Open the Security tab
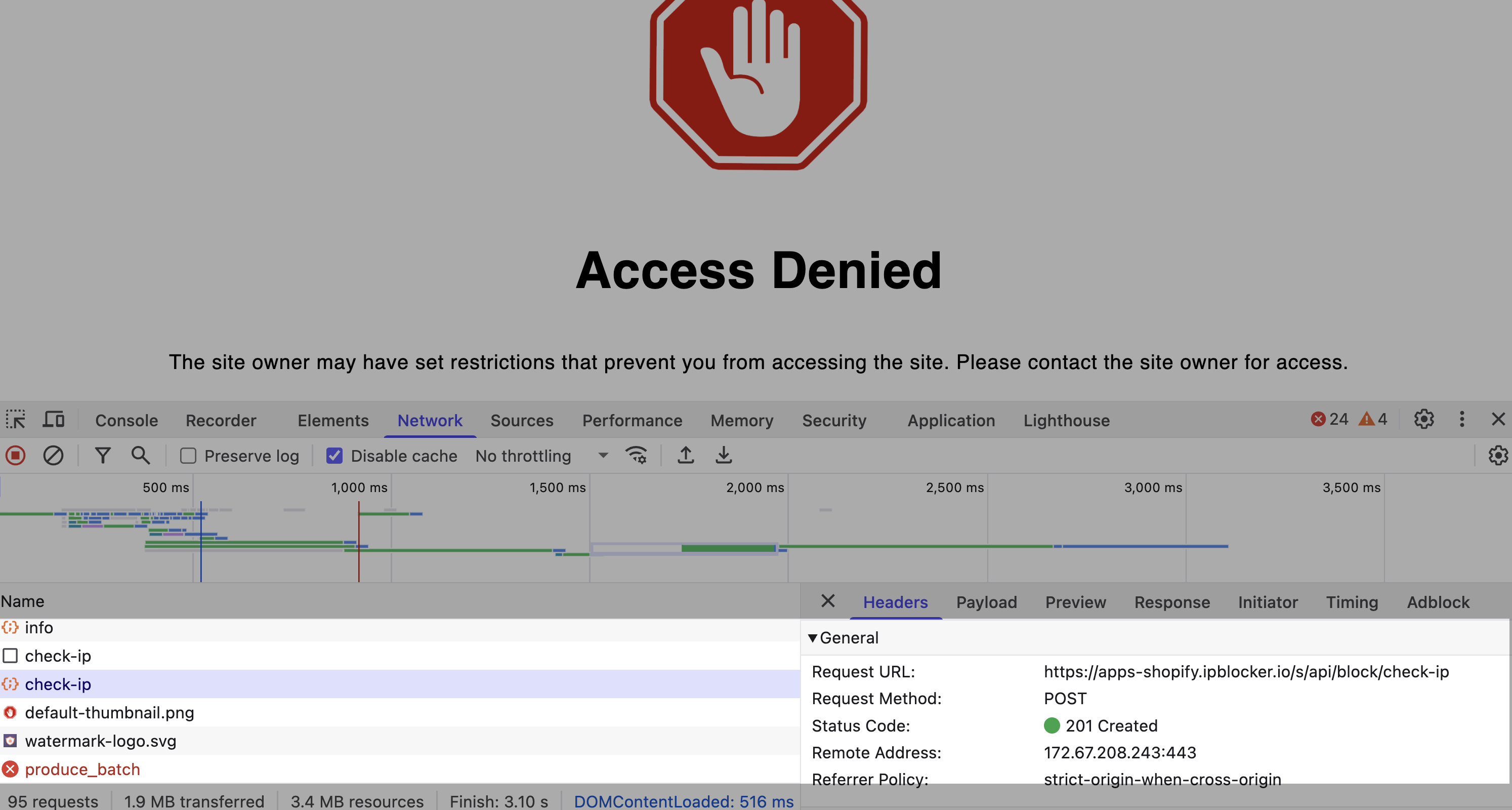 (834, 421)
